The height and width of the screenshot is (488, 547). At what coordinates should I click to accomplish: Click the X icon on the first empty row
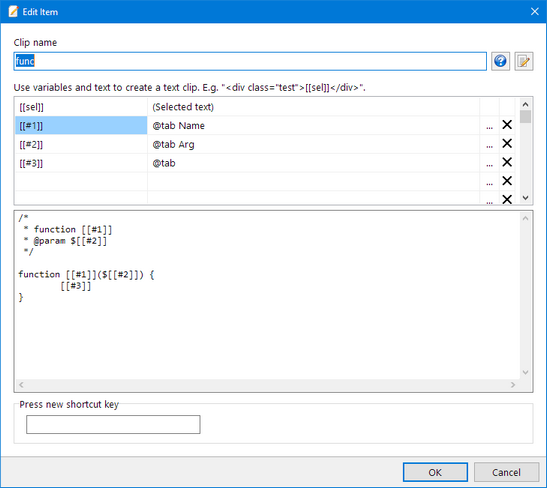coord(507,181)
